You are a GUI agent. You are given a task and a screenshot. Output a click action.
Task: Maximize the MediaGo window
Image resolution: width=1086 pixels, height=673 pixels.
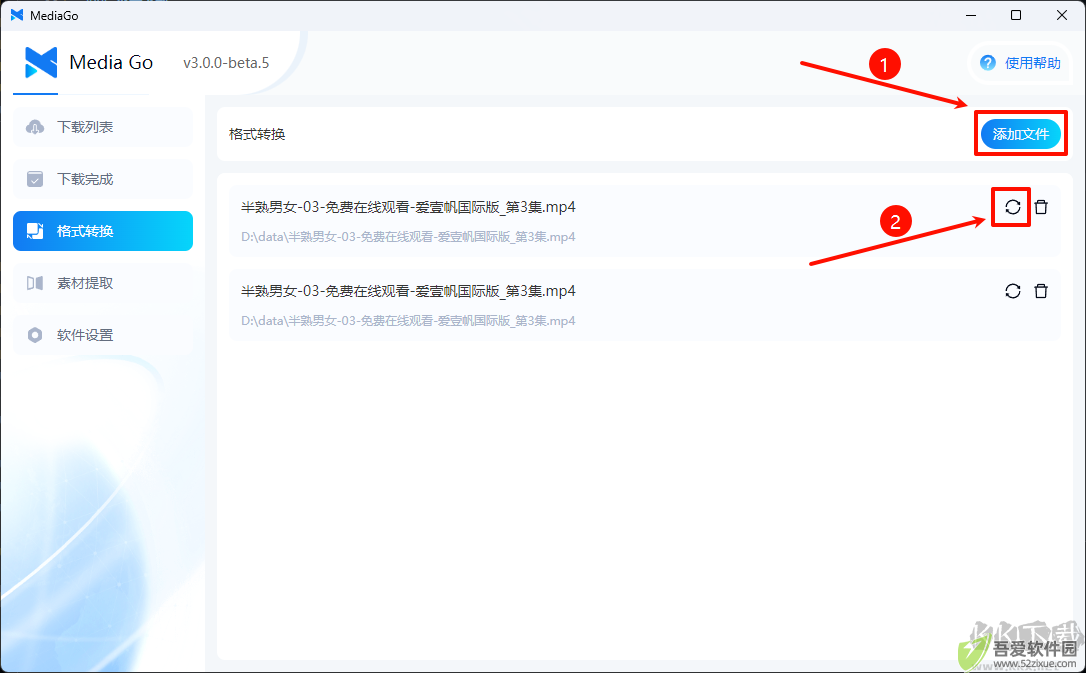coord(1016,15)
